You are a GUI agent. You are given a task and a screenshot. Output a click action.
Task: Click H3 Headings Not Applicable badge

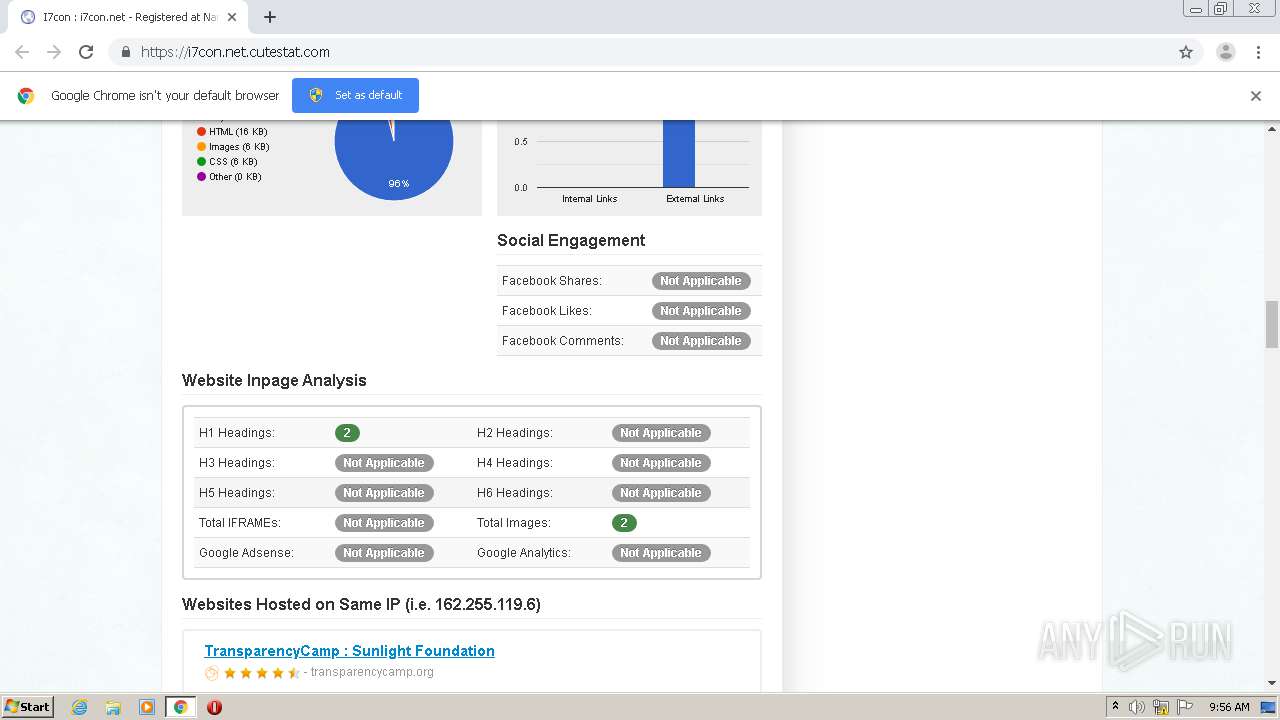tap(384, 463)
